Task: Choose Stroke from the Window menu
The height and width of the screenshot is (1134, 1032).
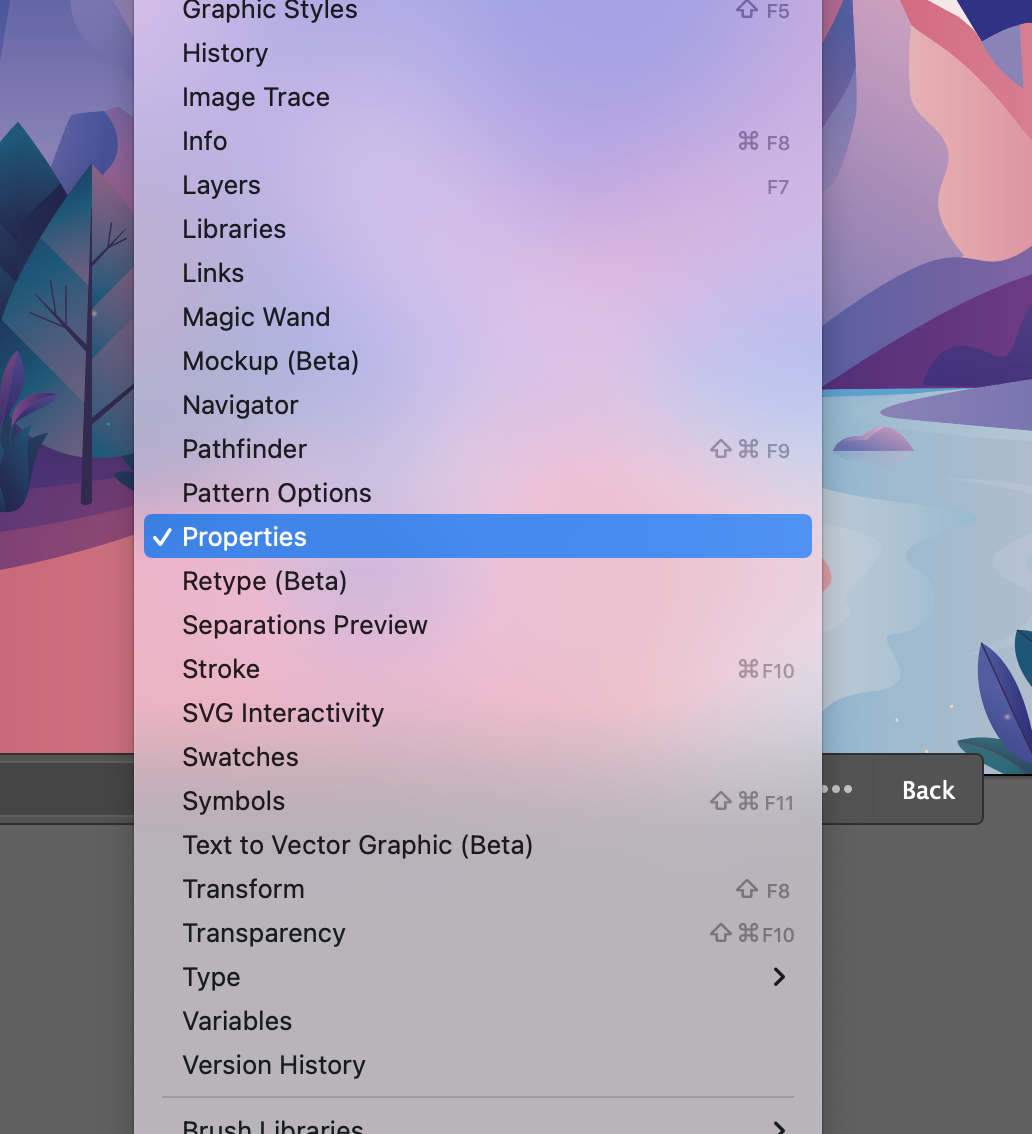Action: (x=220, y=669)
